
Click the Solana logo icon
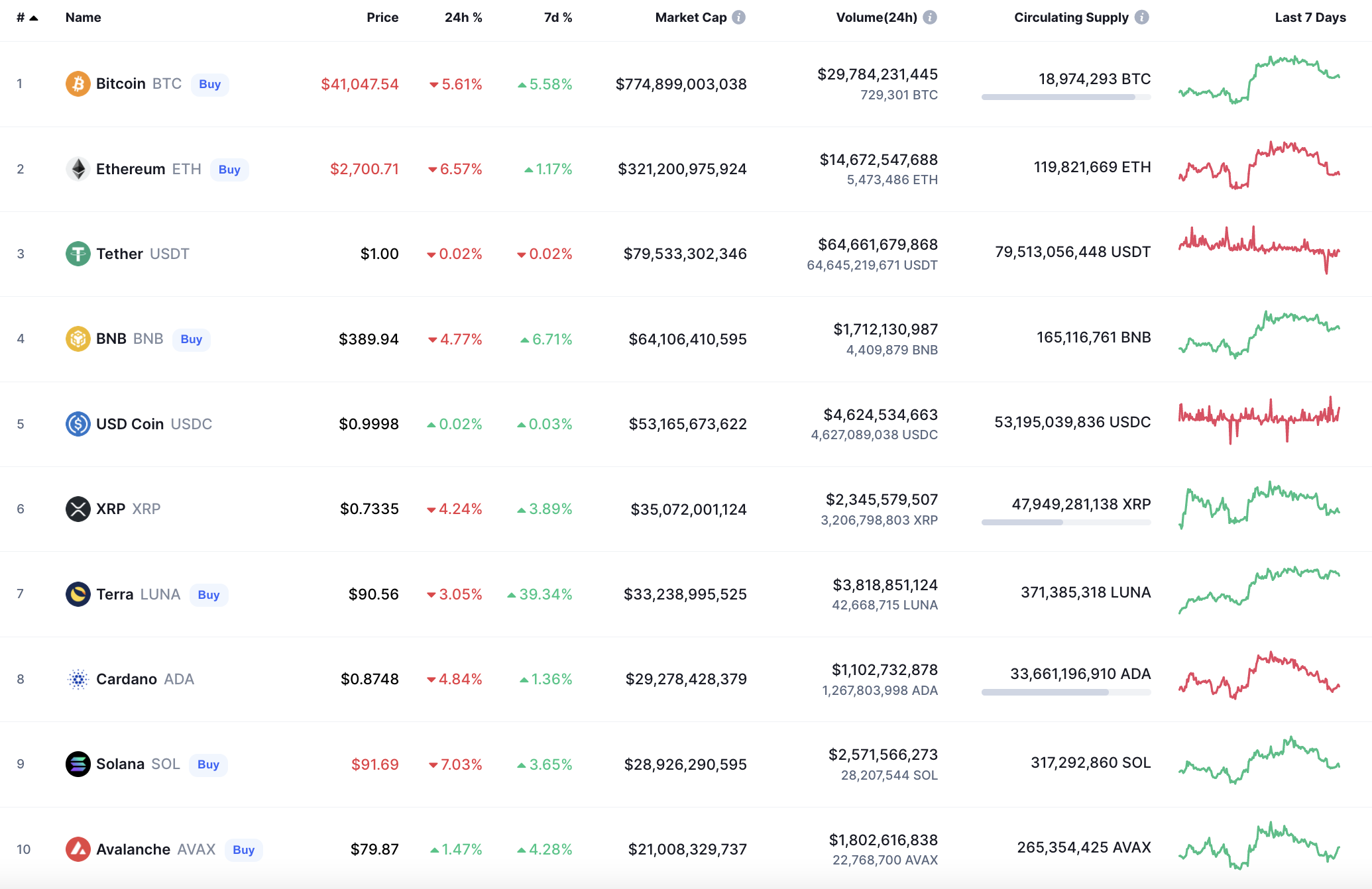click(78, 764)
